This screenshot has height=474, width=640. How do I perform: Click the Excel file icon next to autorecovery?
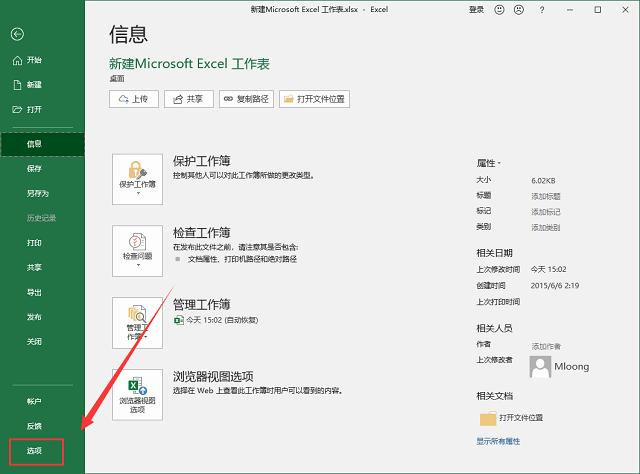click(x=179, y=320)
